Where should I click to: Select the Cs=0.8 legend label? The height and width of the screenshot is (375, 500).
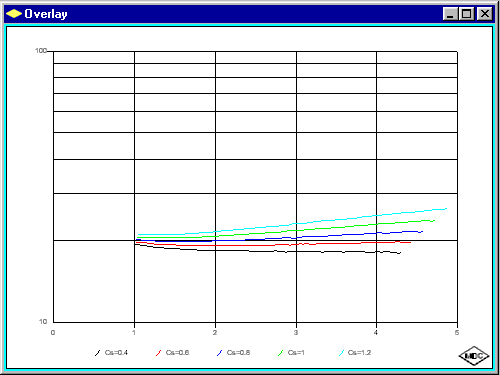pos(238,353)
